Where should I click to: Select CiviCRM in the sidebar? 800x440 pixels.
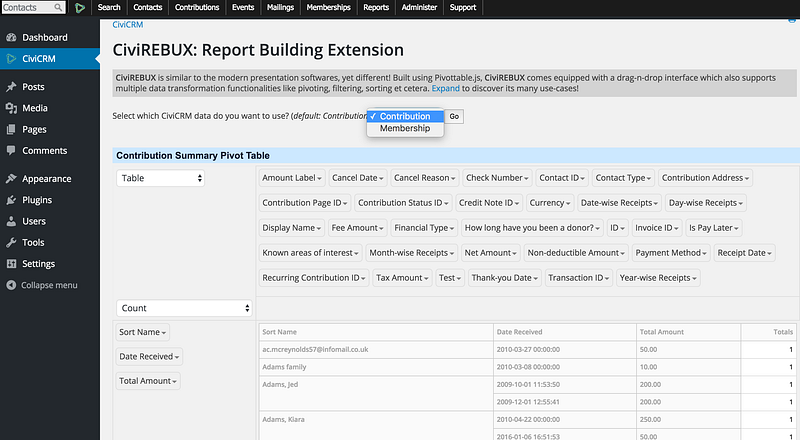click(49, 59)
